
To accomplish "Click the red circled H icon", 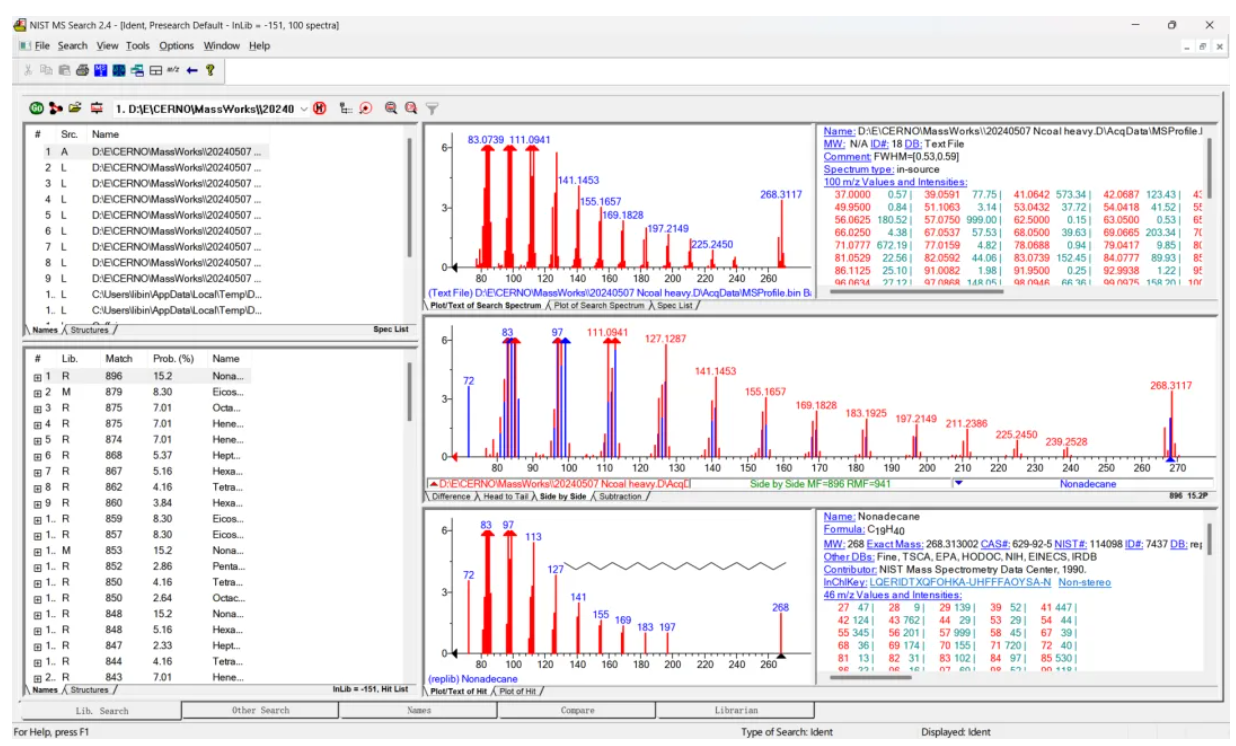I will pyautogui.click(x=320, y=108).
